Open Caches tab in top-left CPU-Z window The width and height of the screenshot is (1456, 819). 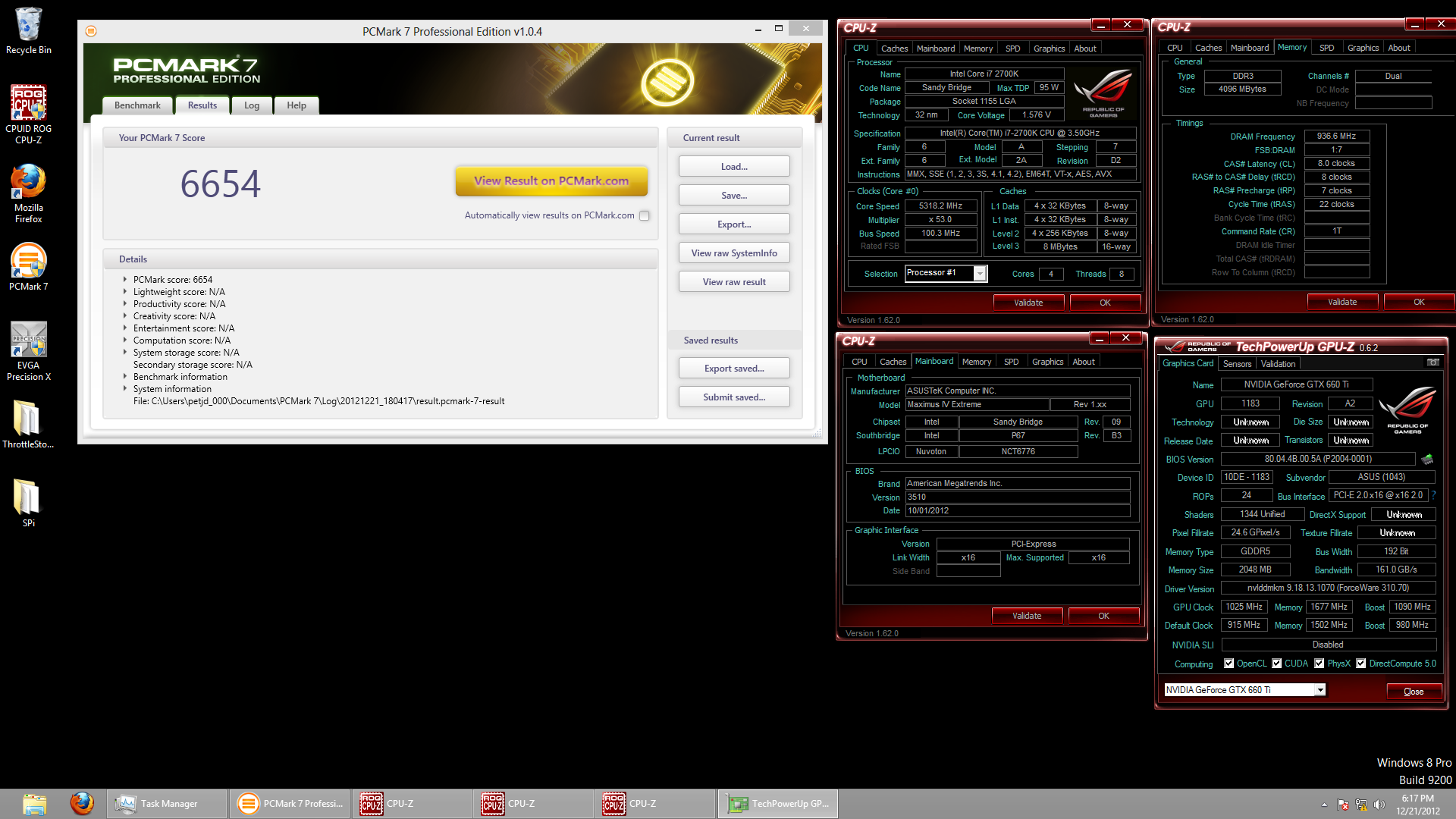(894, 49)
